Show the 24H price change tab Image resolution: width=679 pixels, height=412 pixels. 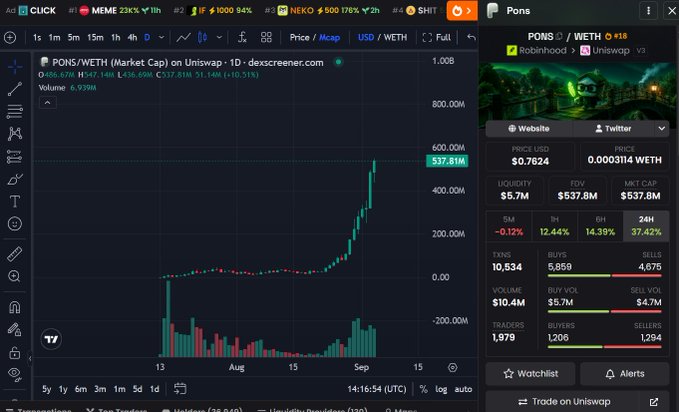646,226
